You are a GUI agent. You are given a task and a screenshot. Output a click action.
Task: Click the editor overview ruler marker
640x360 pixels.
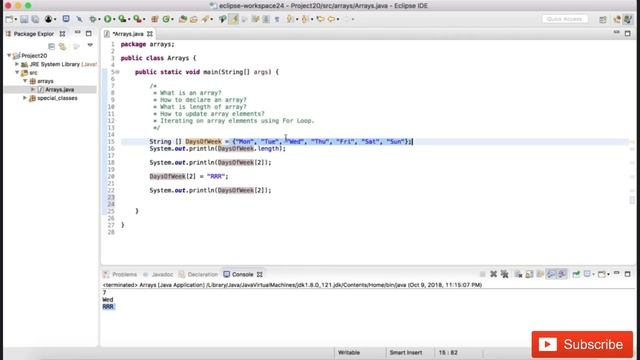(x=632, y=200)
